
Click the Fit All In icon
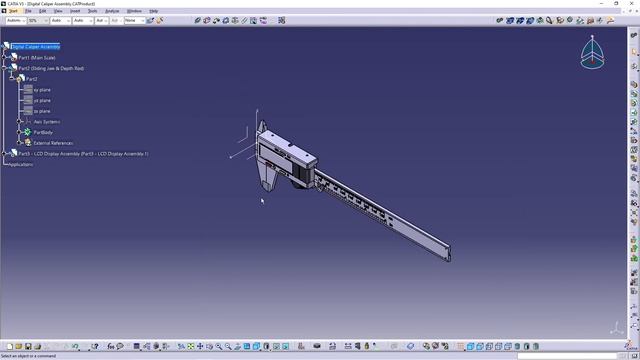pos(191,346)
